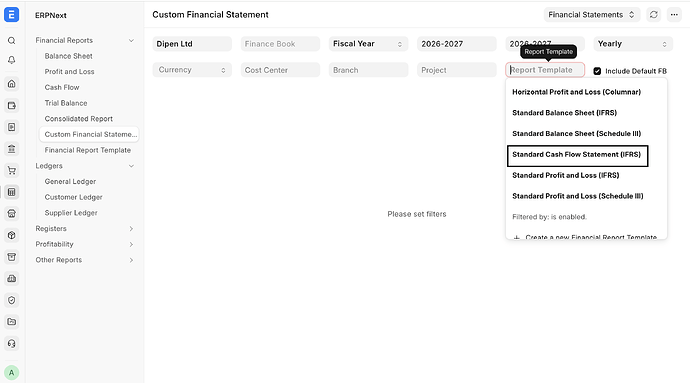Click the refresh report icon
The height and width of the screenshot is (383, 690).
coord(653,15)
